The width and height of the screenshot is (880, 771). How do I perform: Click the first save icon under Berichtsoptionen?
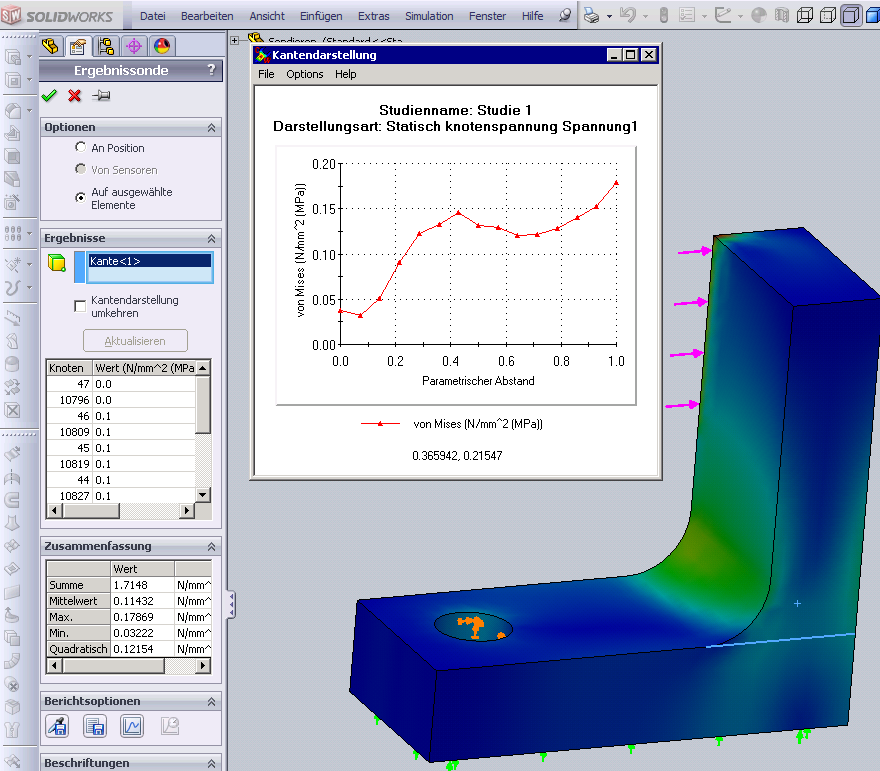[58, 727]
